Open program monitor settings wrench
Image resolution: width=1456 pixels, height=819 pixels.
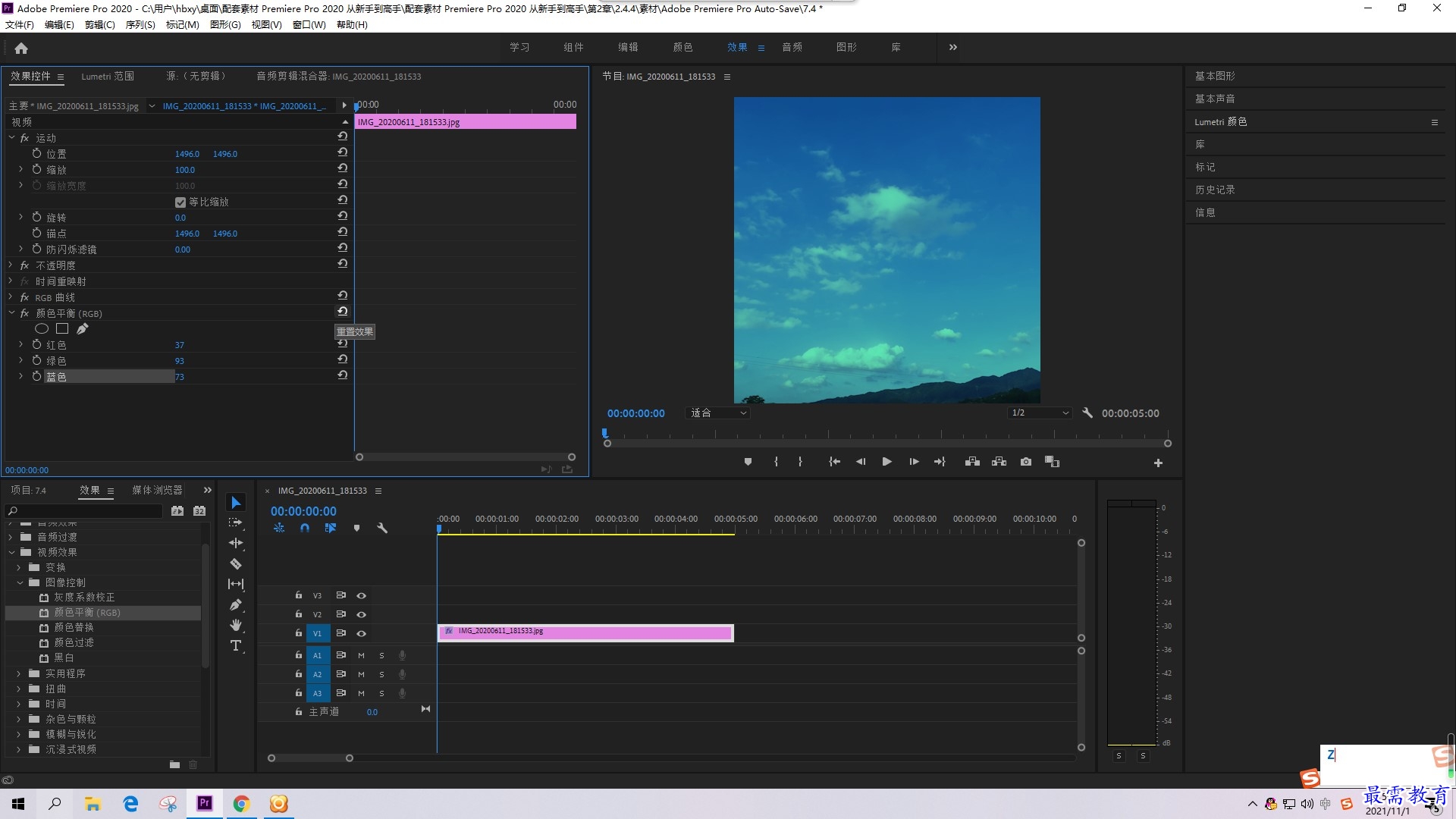pos(1087,413)
